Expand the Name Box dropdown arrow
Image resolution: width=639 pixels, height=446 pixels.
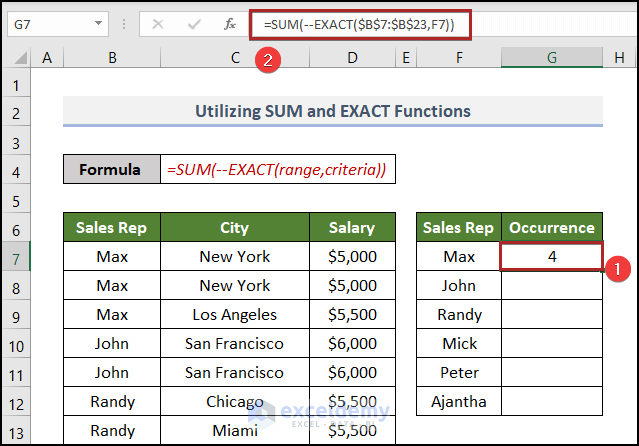(98, 23)
